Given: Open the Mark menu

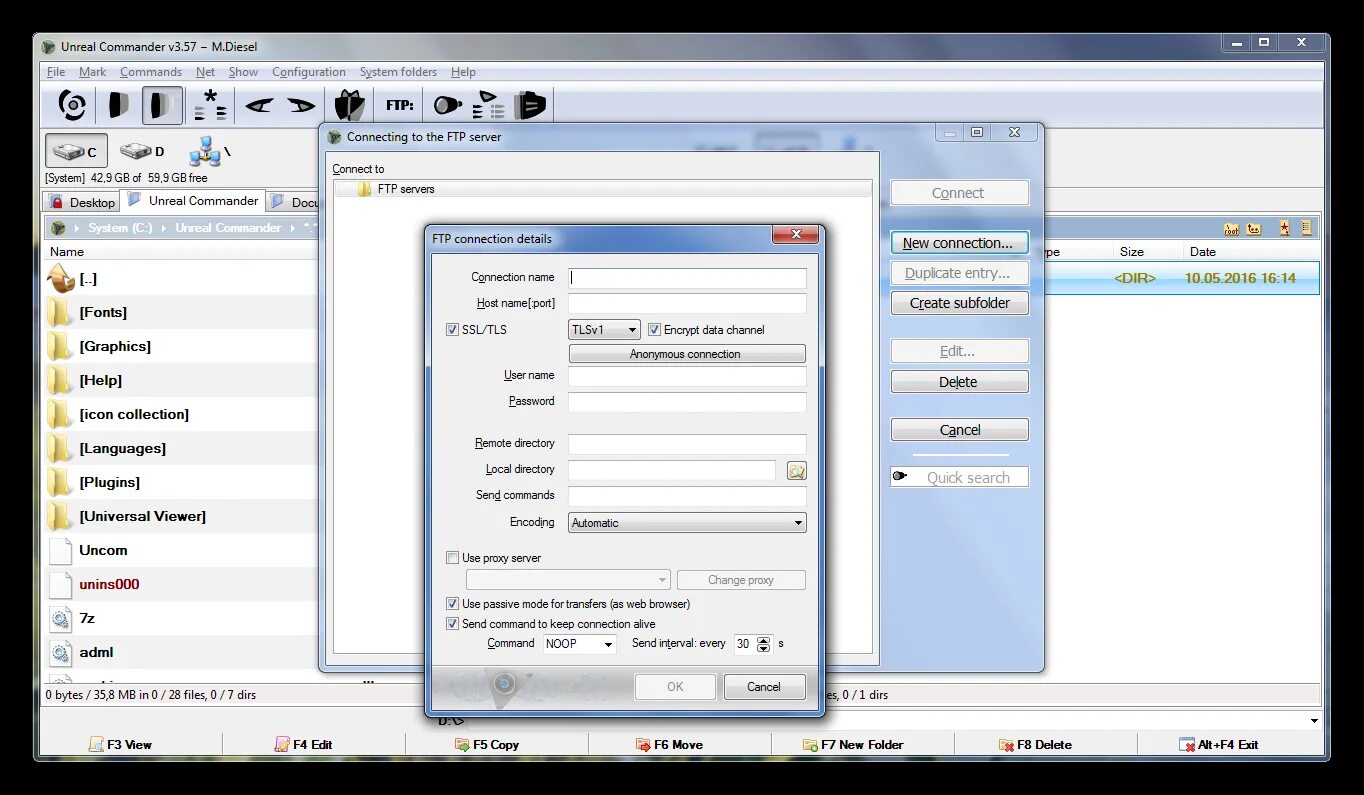Looking at the screenshot, I should click(x=93, y=72).
